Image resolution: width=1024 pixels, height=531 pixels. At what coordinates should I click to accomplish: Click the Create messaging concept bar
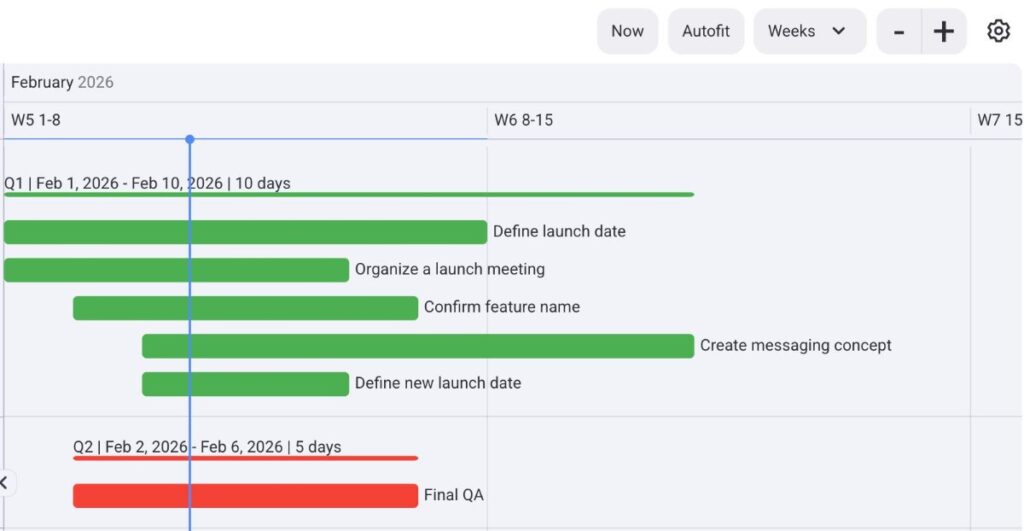point(417,346)
